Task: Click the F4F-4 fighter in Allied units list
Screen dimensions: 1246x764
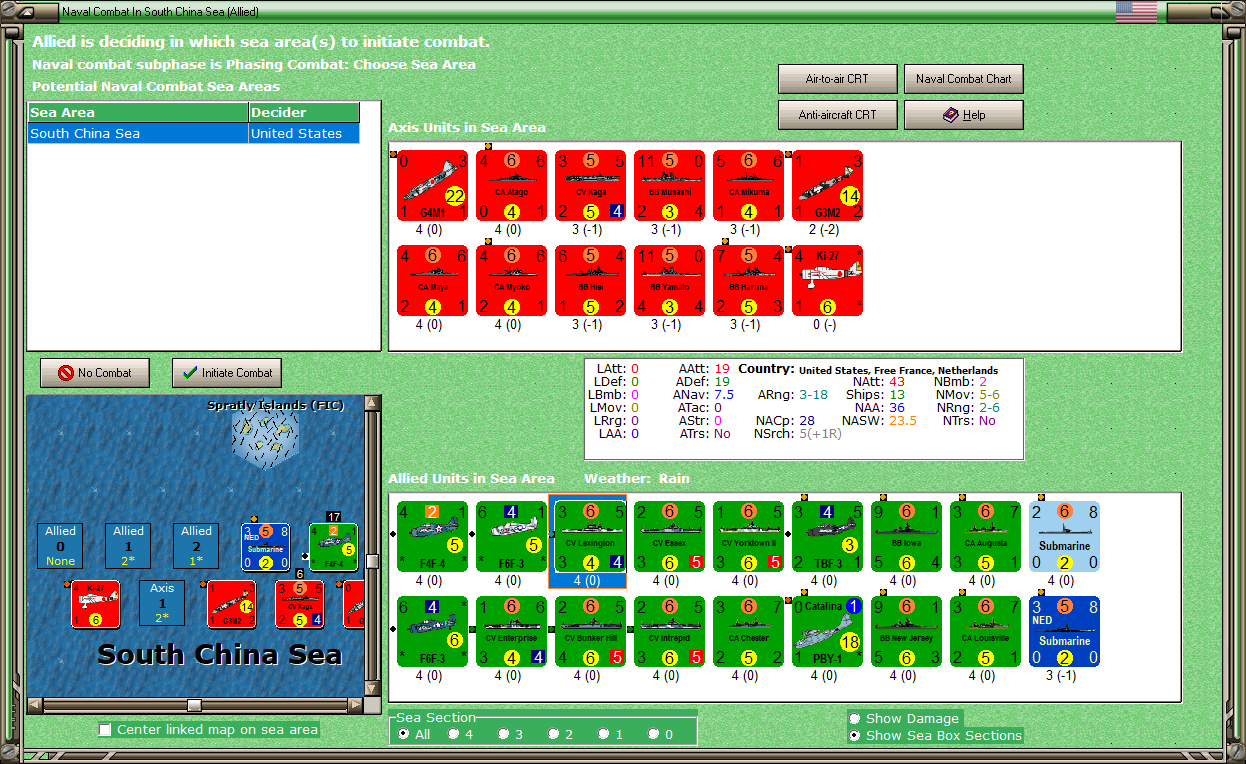Action: click(x=432, y=537)
